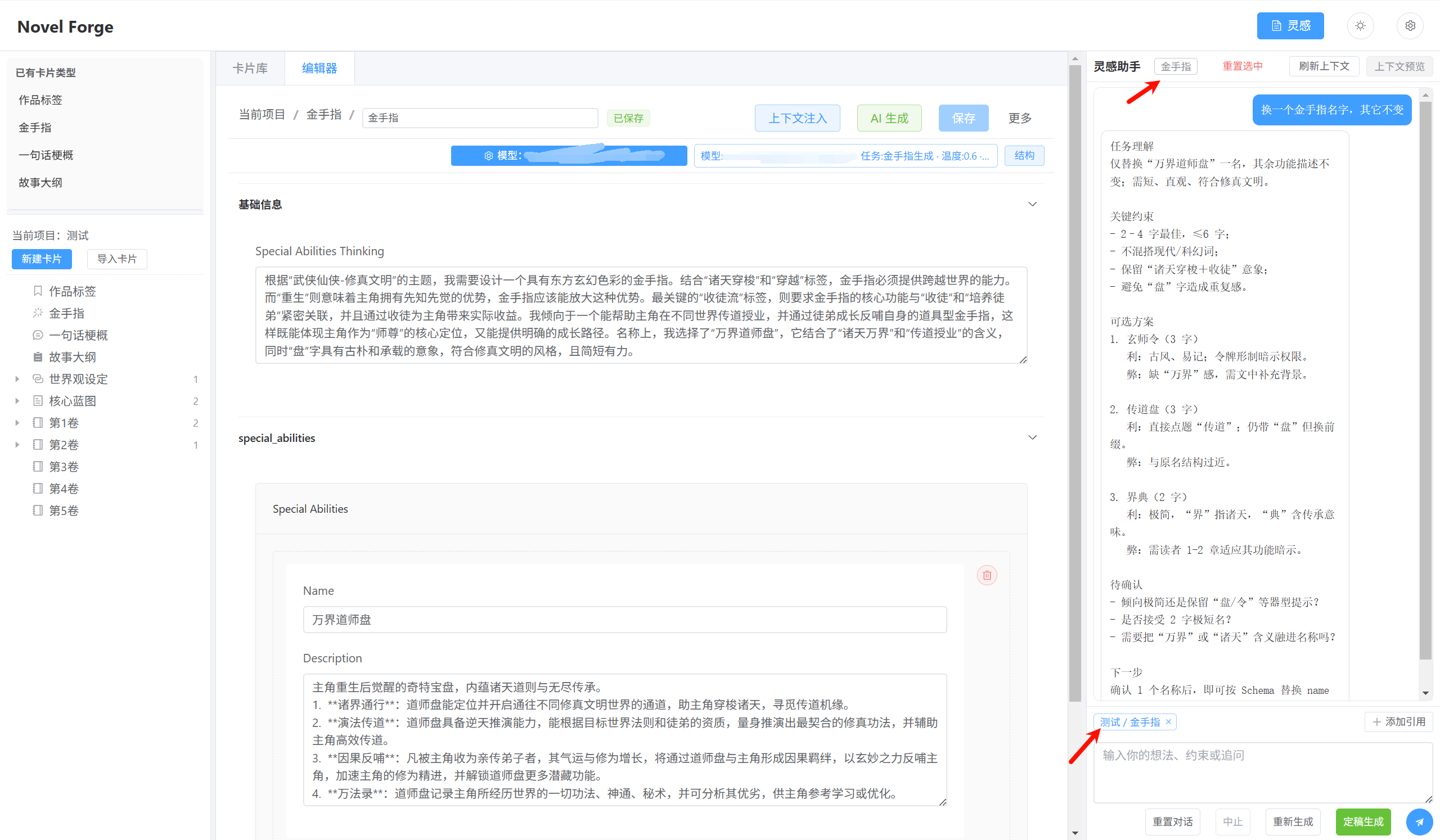Image resolution: width=1440 pixels, height=840 pixels.
Task: Click 上下文预览 button
Action: pos(1399,66)
